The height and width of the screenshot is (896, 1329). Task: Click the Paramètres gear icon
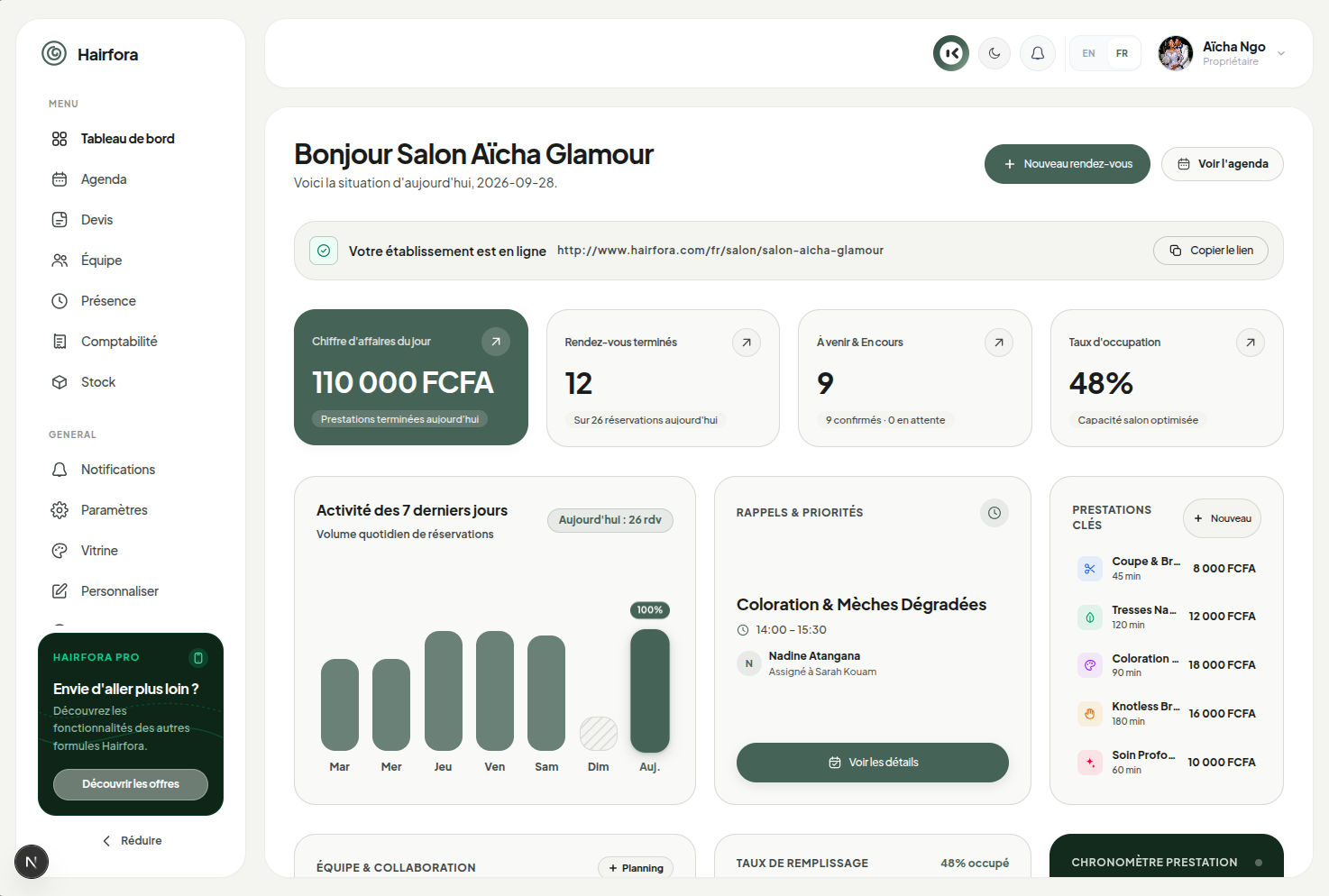60,510
